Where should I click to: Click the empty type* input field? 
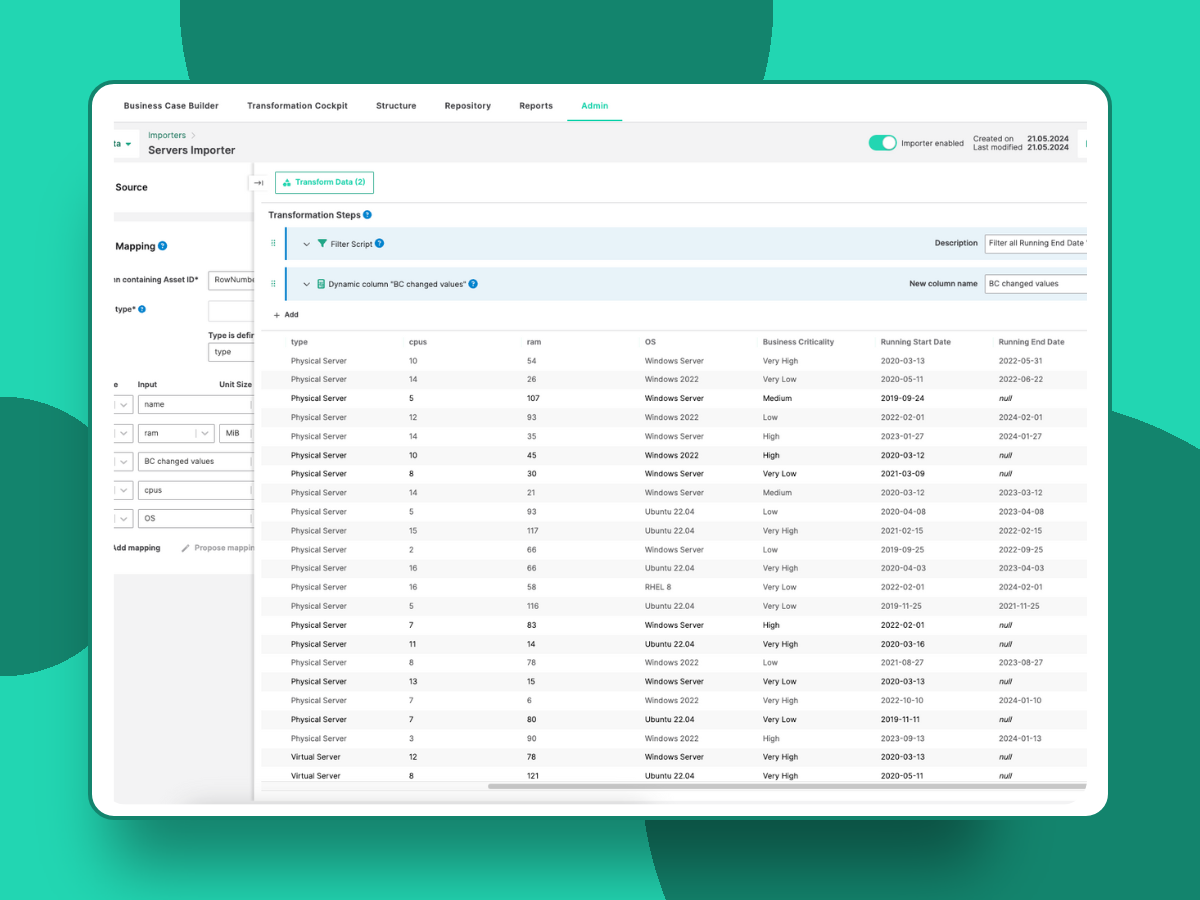point(230,311)
